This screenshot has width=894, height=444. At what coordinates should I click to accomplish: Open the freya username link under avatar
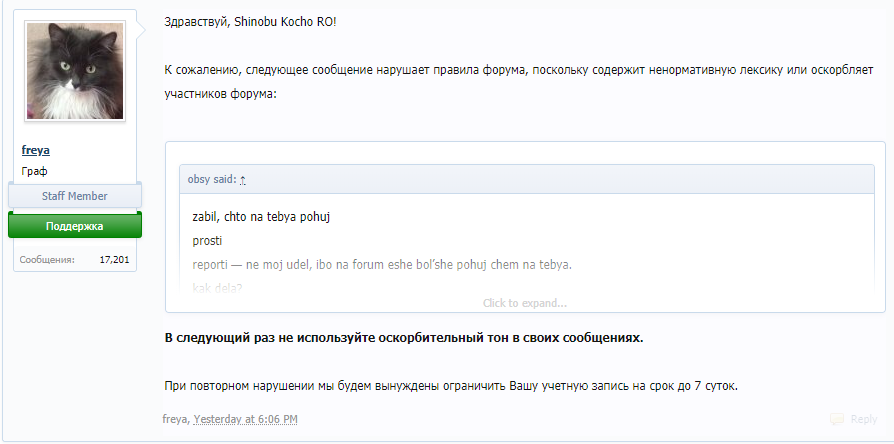coord(36,150)
